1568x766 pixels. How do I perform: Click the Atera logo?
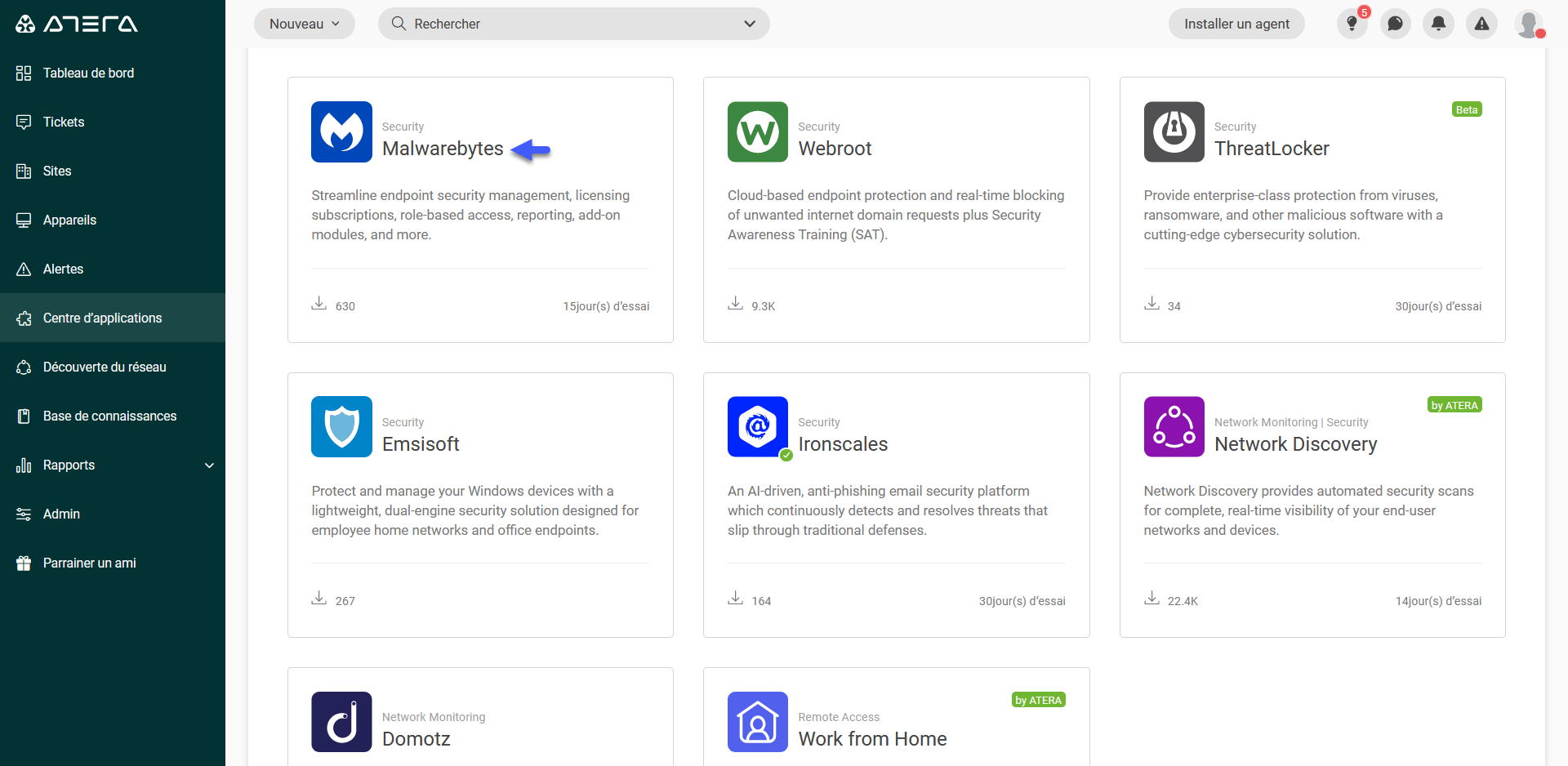pos(77,24)
